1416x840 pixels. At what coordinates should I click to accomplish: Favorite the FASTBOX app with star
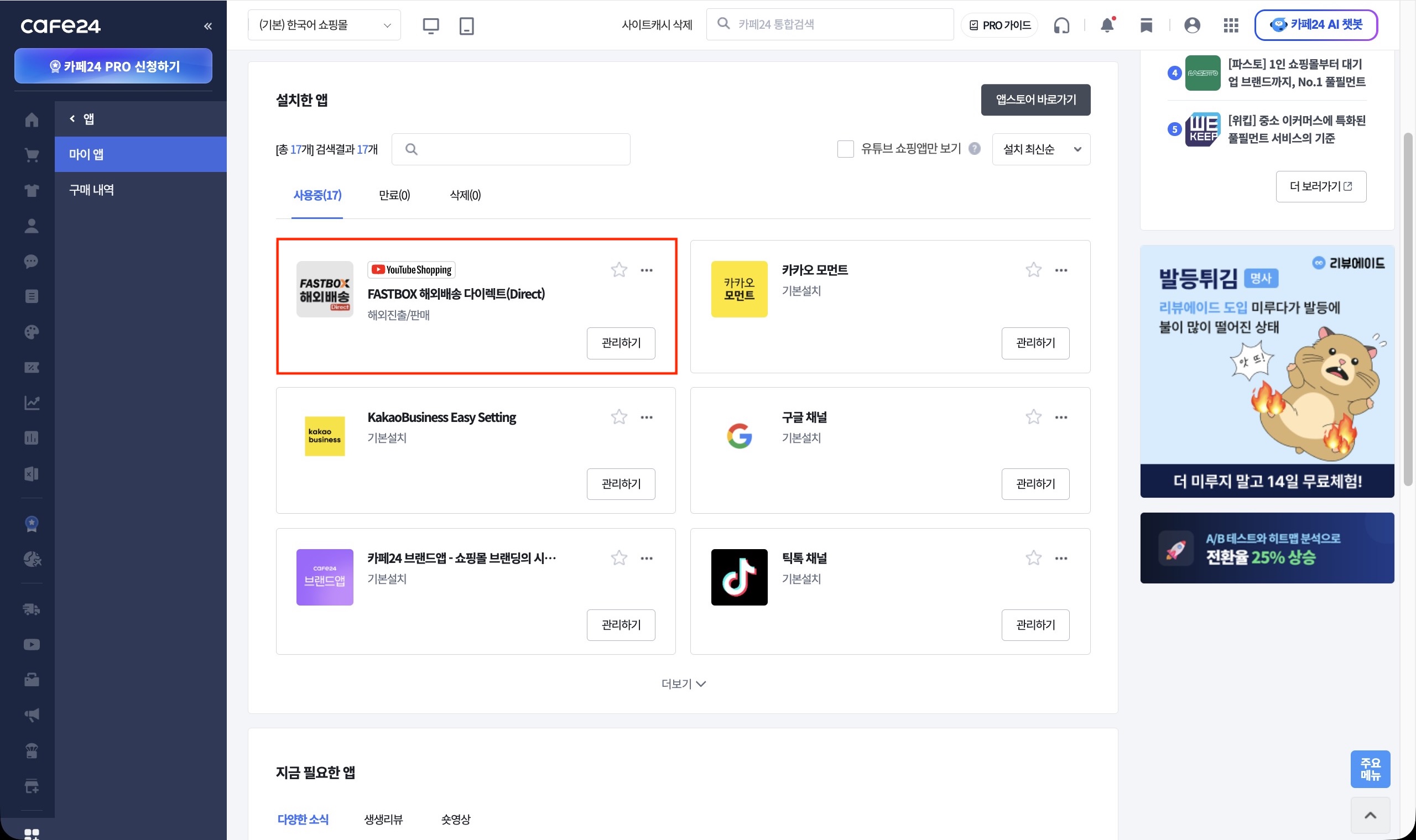point(619,269)
